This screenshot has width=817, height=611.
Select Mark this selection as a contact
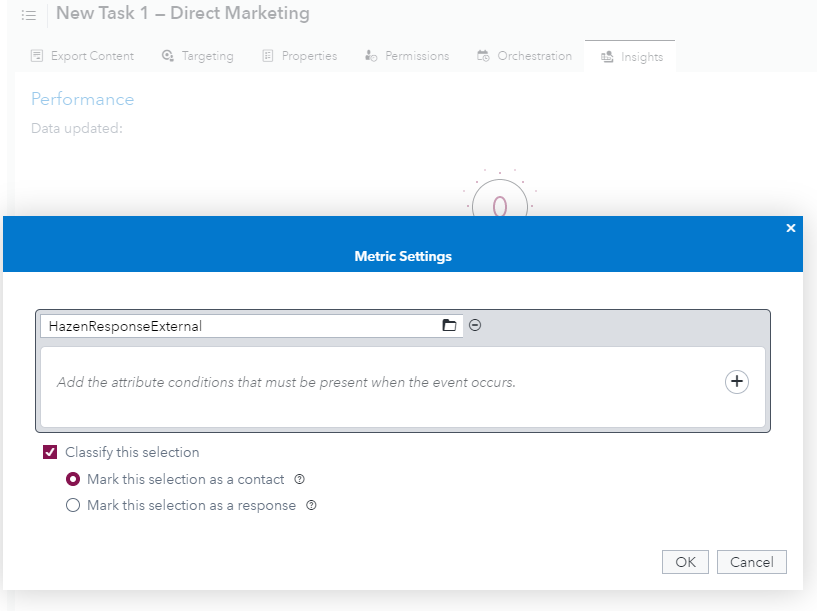[x=71, y=479]
